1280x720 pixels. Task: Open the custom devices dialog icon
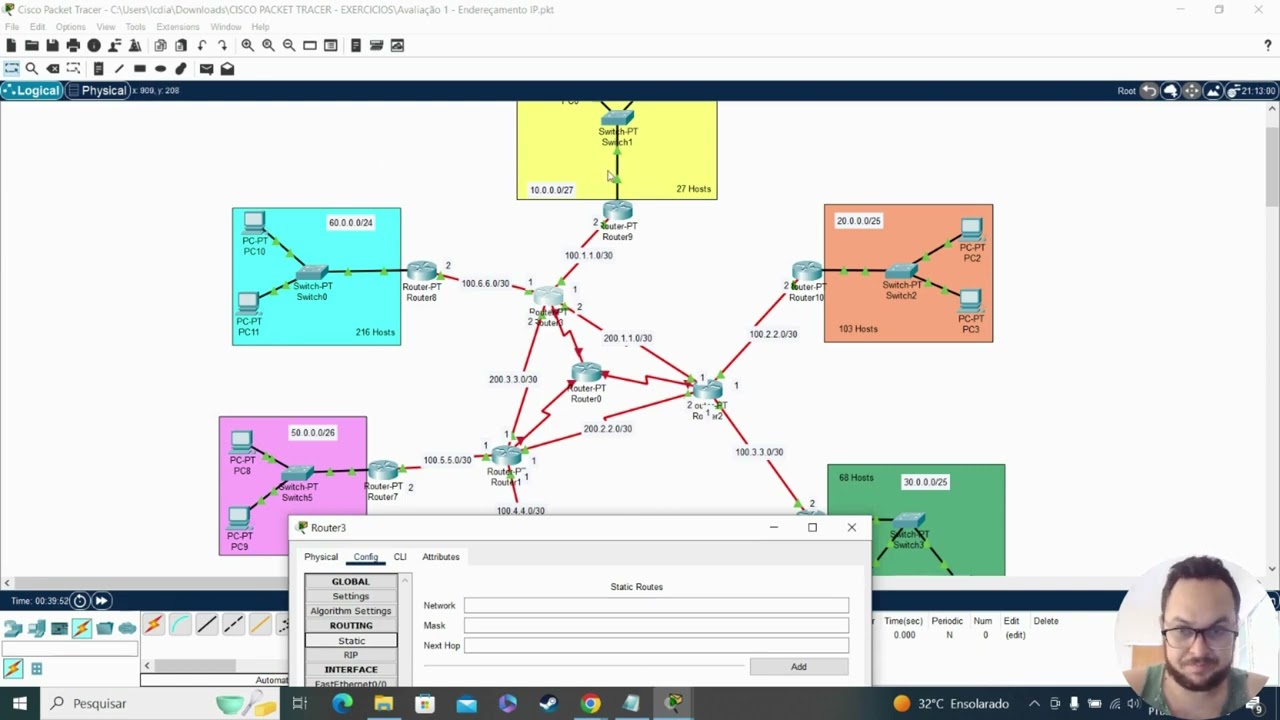[x=331, y=45]
